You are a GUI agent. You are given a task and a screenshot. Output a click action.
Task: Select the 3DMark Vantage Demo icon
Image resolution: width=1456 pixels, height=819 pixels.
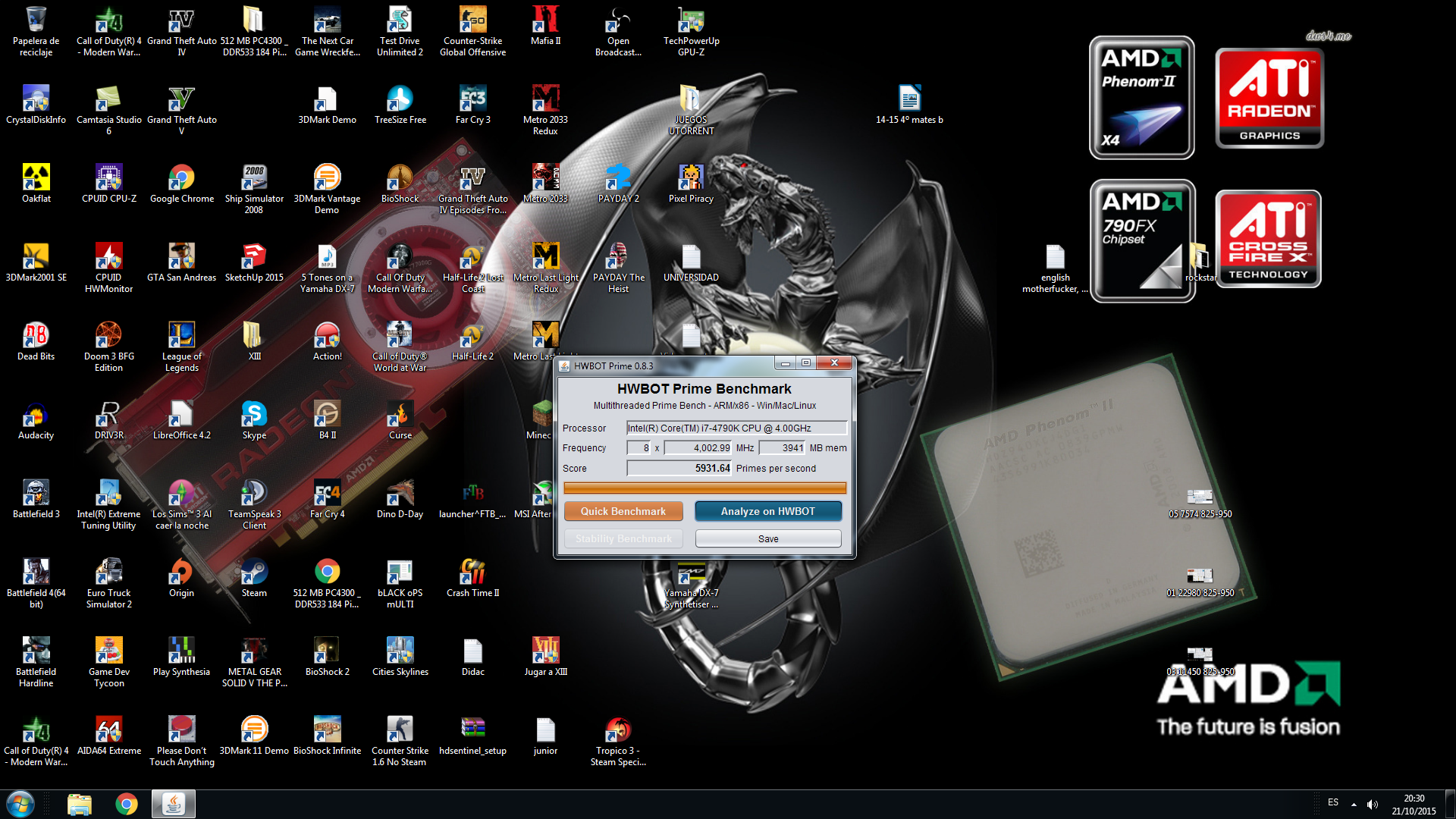click(327, 189)
